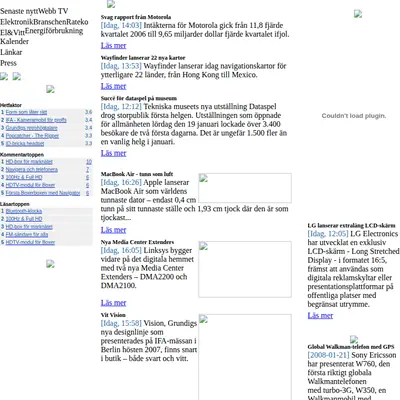Click the second small broken icon below Press
This screenshot has height=400, width=400.
click(x=17, y=76)
